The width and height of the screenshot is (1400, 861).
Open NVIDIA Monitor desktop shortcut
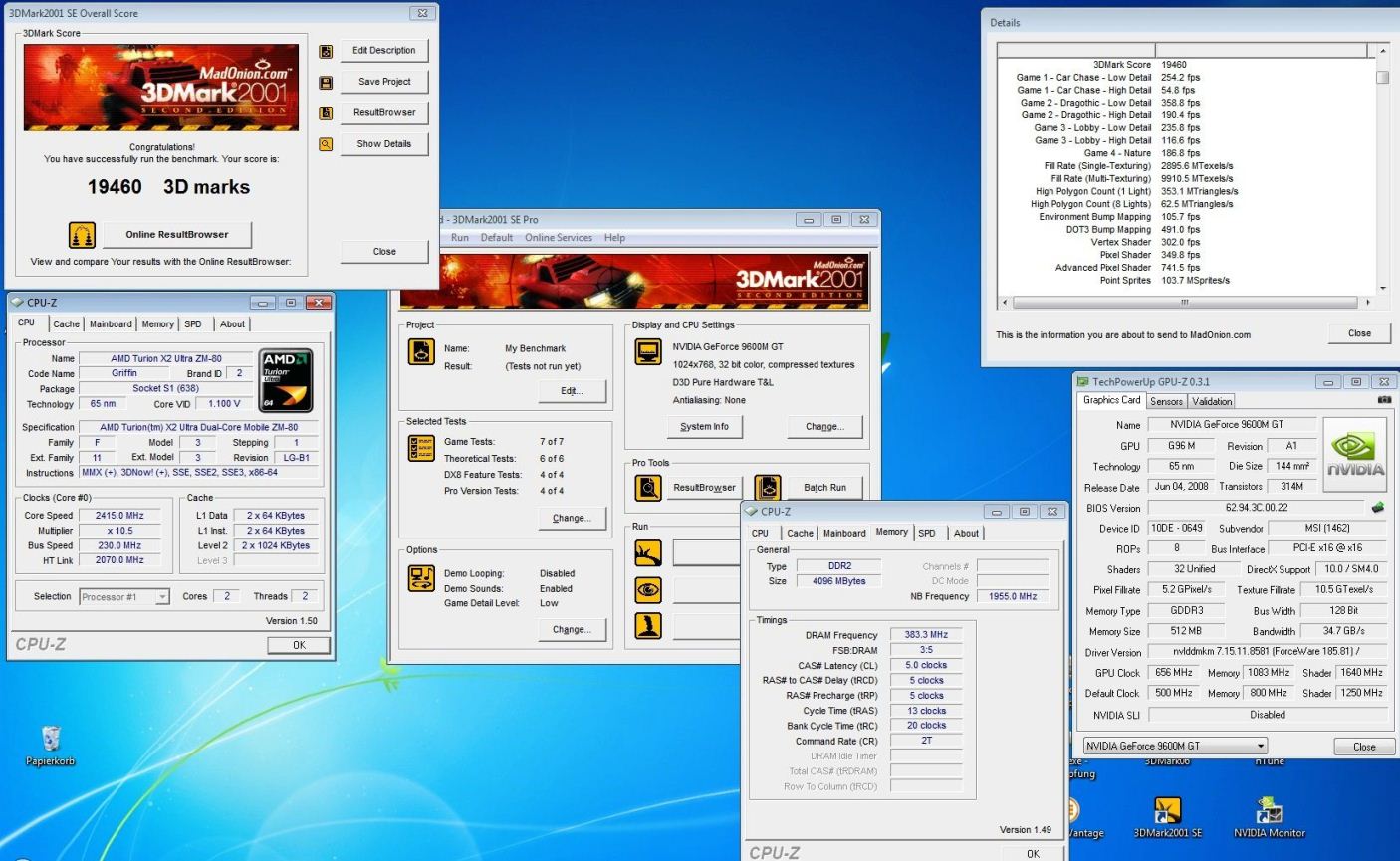coord(1269,817)
